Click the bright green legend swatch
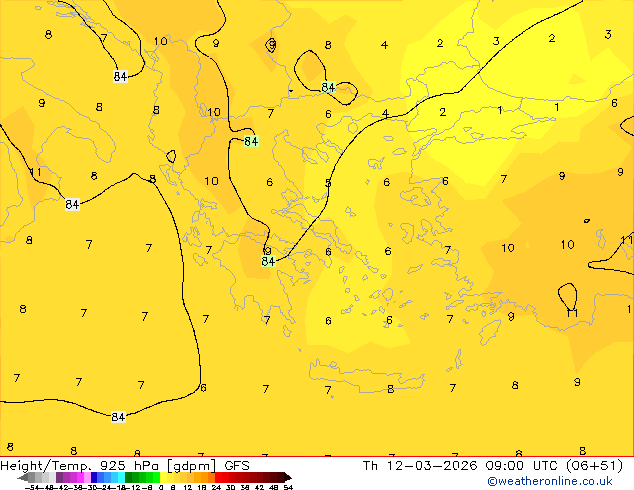The width and height of the screenshot is (634, 490). pos(156,477)
